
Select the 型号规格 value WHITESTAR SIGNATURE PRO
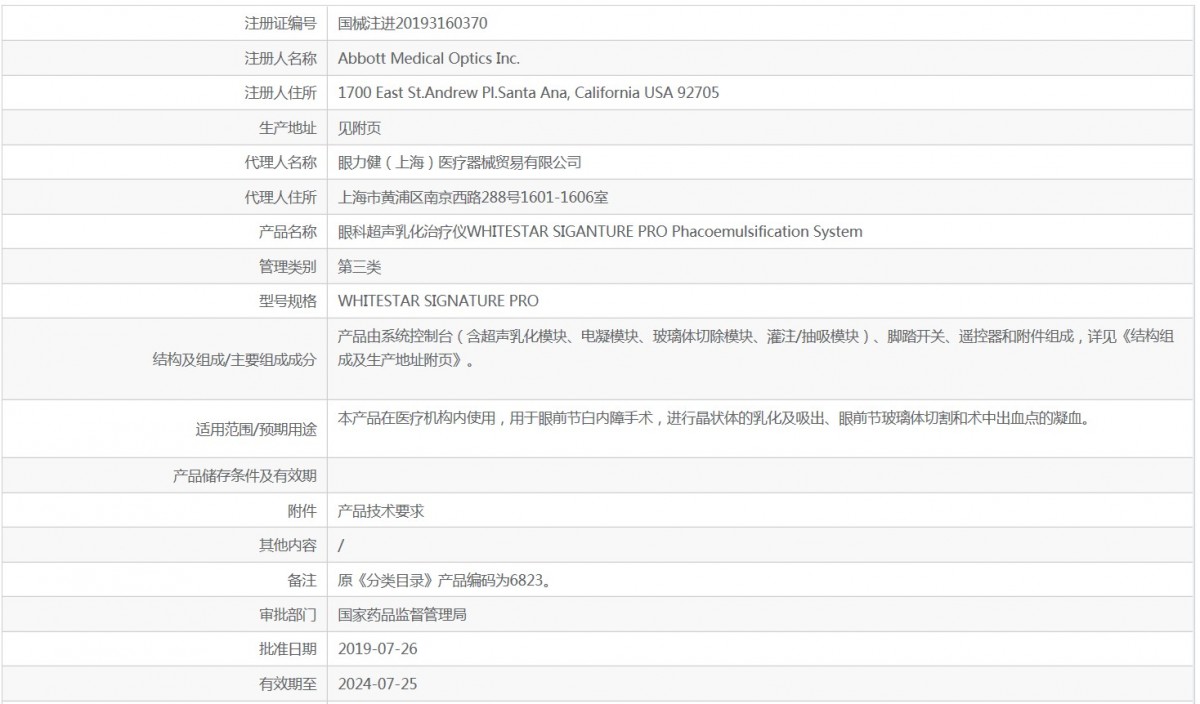coord(439,301)
